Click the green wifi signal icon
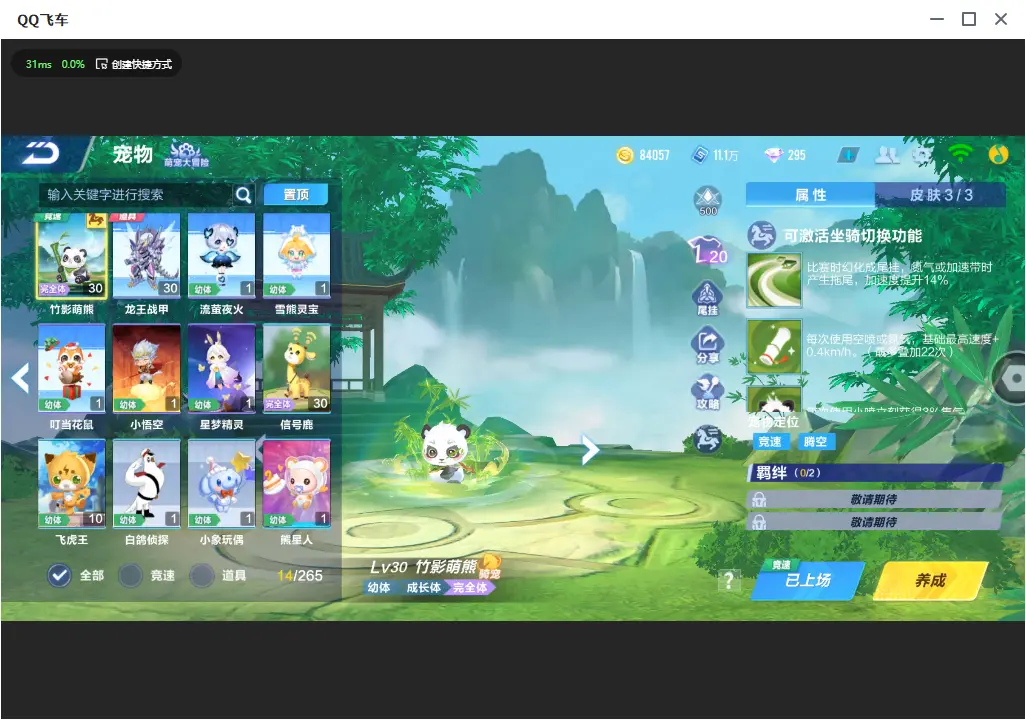 pyautogui.click(x=960, y=154)
